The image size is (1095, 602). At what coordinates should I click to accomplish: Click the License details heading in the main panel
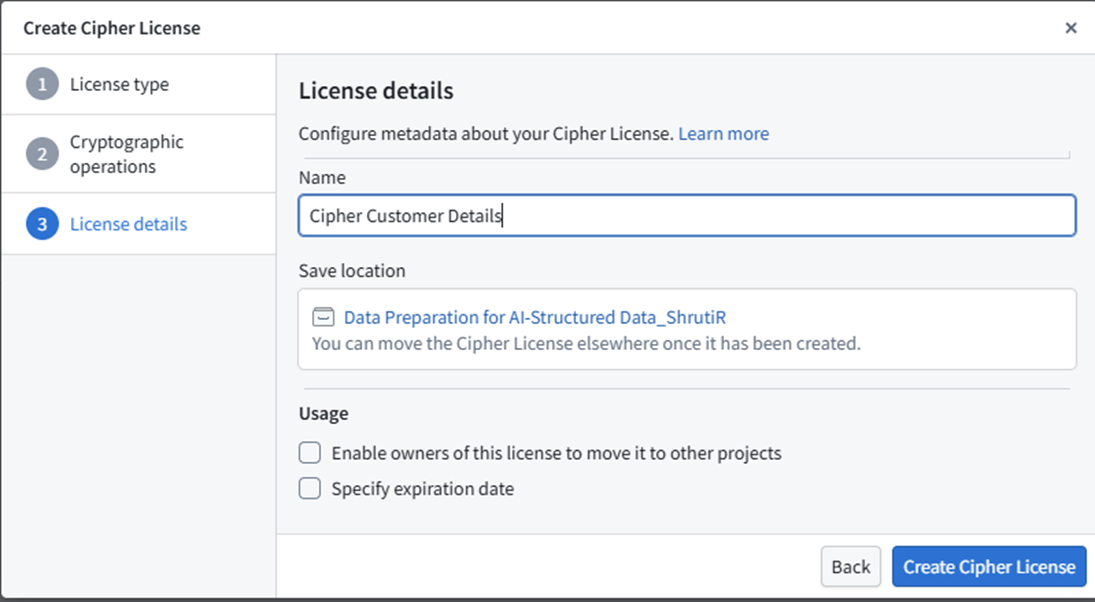tap(376, 91)
